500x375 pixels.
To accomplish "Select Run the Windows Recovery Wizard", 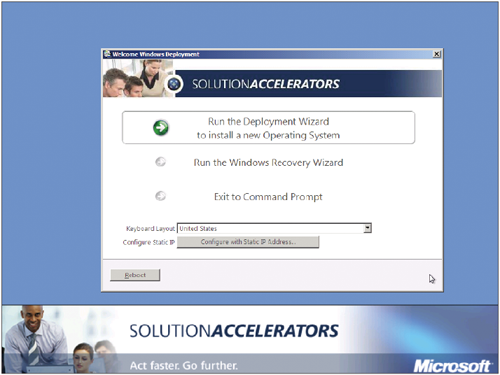I will (x=268, y=163).
